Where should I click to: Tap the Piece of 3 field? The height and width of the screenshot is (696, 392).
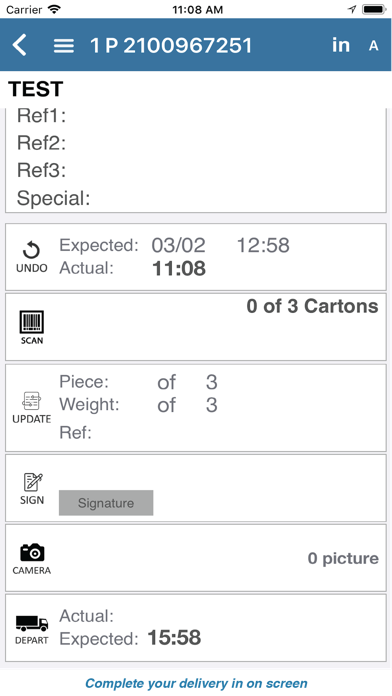tap(139, 382)
